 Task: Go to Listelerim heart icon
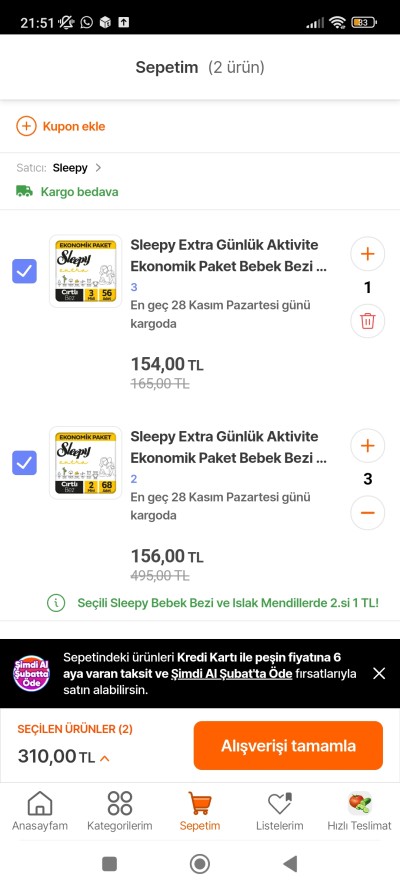(x=279, y=804)
